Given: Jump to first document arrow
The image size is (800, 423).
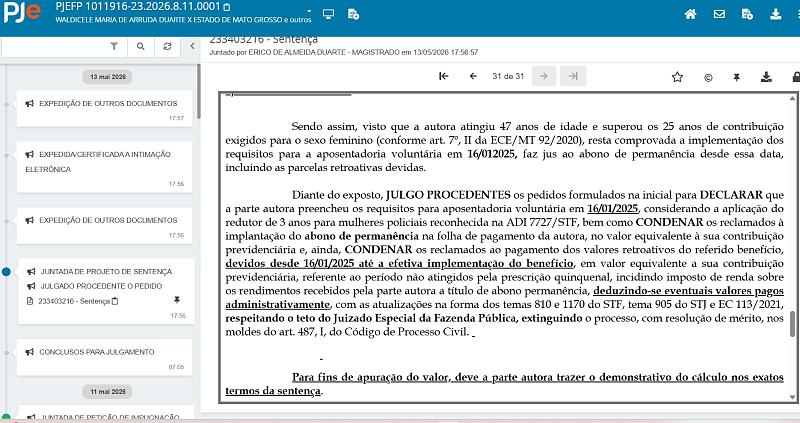Looking at the screenshot, I should pyautogui.click(x=444, y=76).
